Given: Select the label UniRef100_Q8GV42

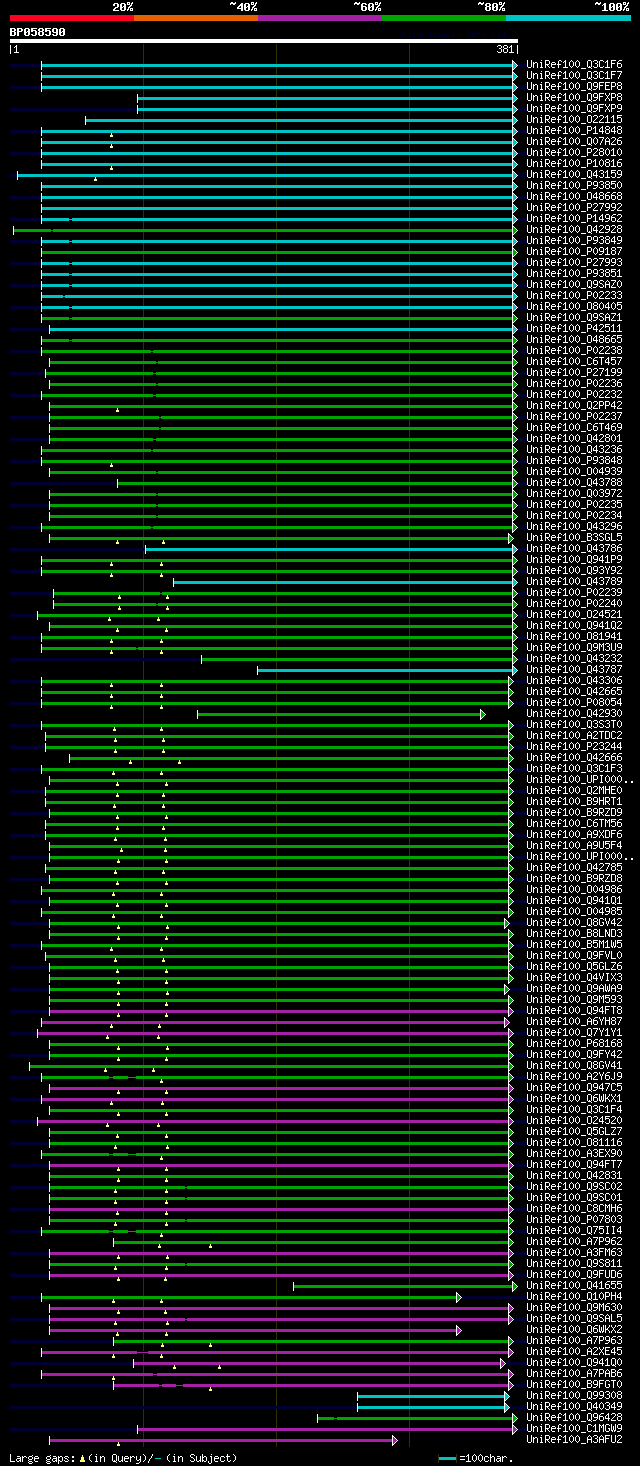Looking at the screenshot, I should (574, 923).
